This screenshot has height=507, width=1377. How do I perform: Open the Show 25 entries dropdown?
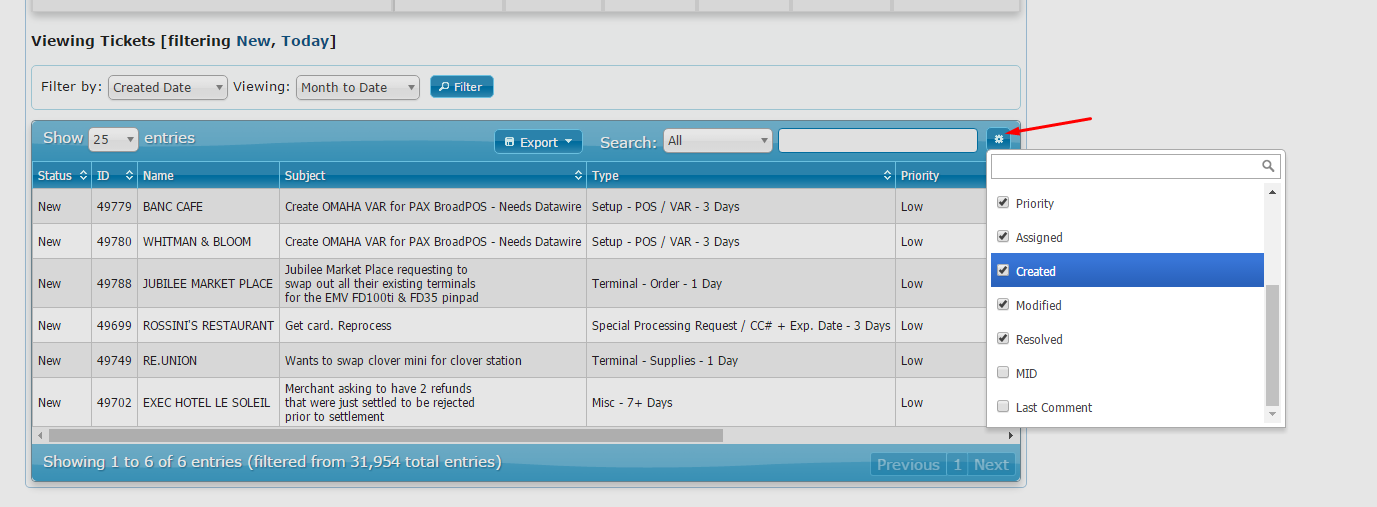pyautogui.click(x=113, y=140)
